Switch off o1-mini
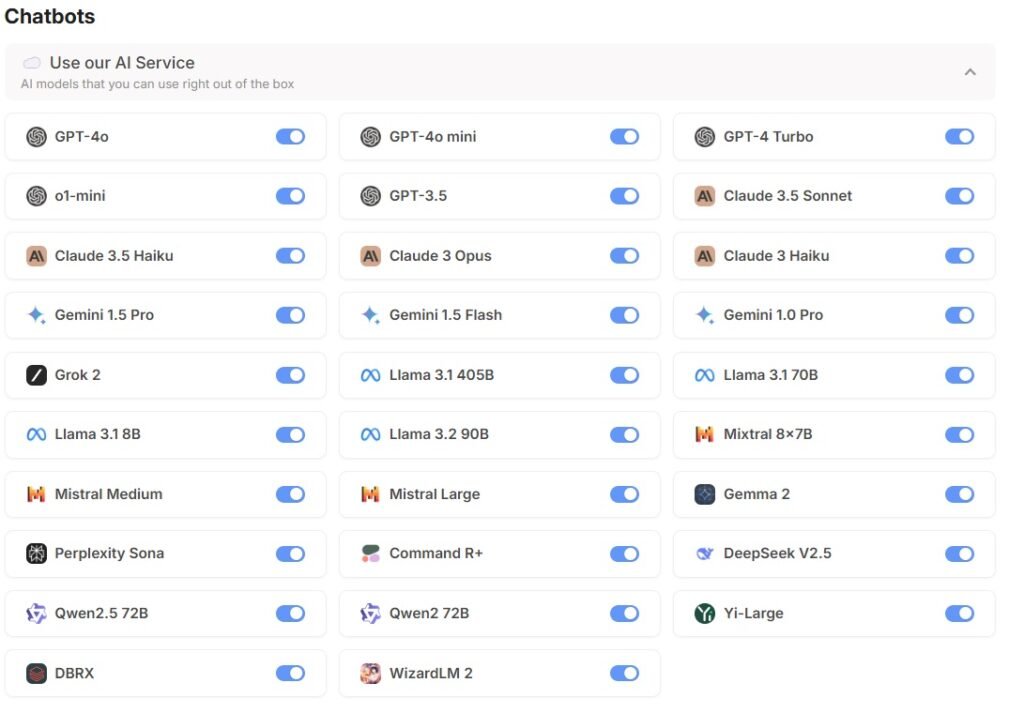Screen dimensions: 1024x713 click(x=291, y=196)
